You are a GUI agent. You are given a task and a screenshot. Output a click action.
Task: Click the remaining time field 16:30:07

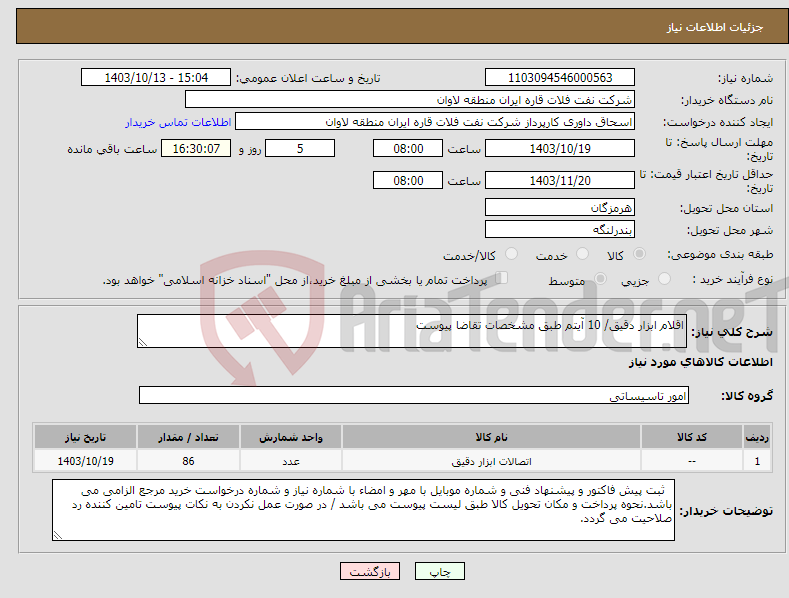tap(196, 148)
